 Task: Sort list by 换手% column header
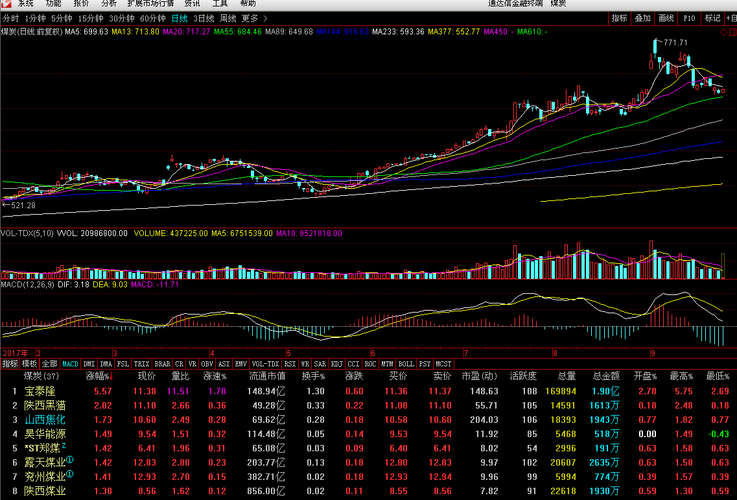pos(313,376)
